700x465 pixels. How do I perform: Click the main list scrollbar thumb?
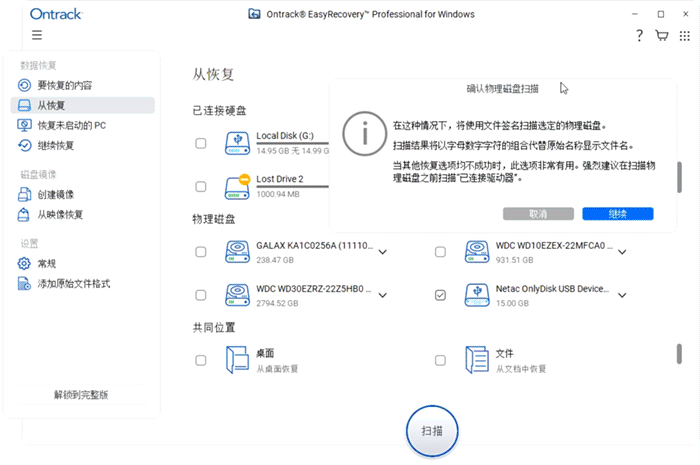679,354
